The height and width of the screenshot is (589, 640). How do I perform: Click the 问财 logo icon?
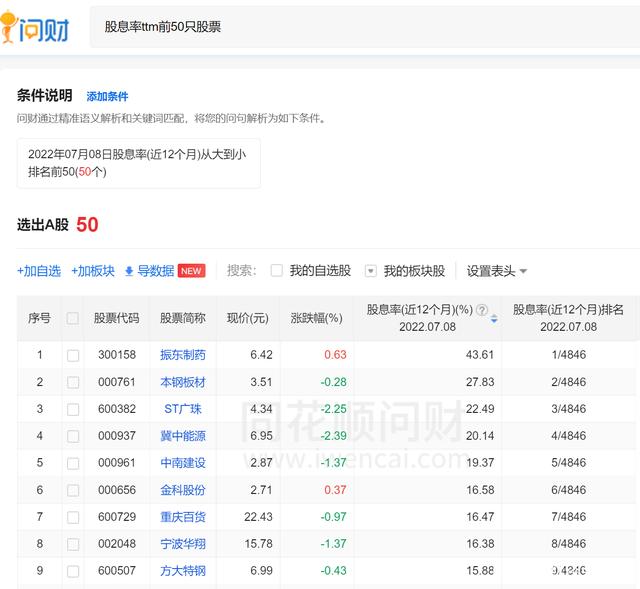click(35, 28)
